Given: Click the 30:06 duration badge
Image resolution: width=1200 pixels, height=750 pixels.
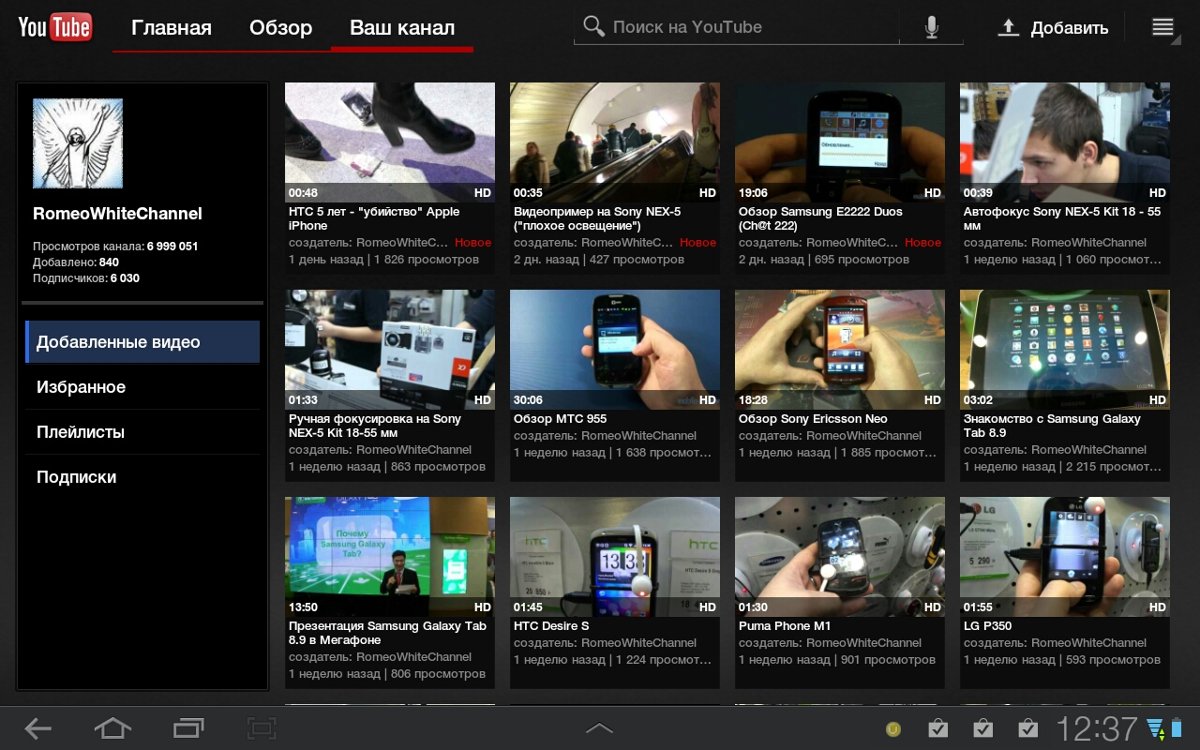Looking at the screenshot, I should click(x=528, y=400).
